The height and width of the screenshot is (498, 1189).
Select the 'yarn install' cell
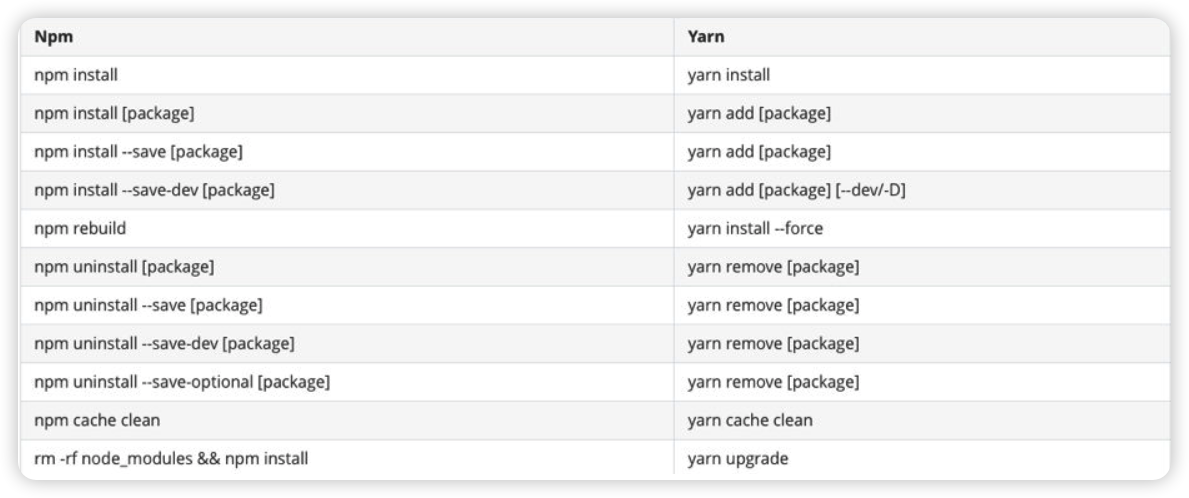click(x=922, y=75)
